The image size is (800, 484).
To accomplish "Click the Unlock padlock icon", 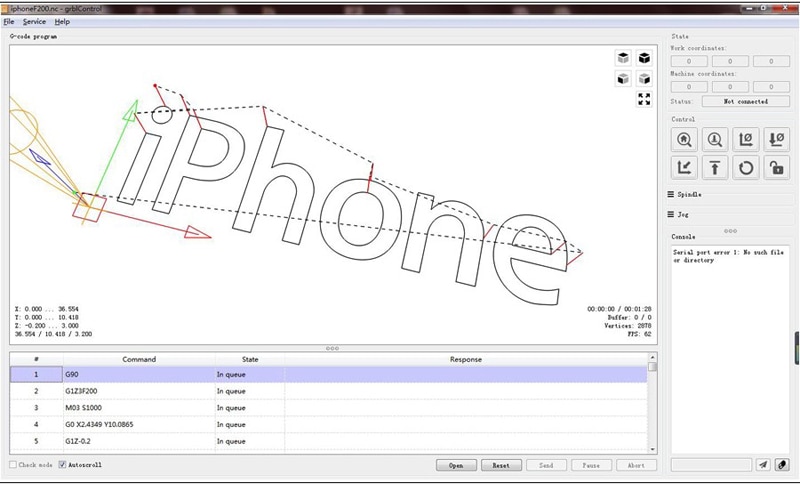I will [776, 168].
